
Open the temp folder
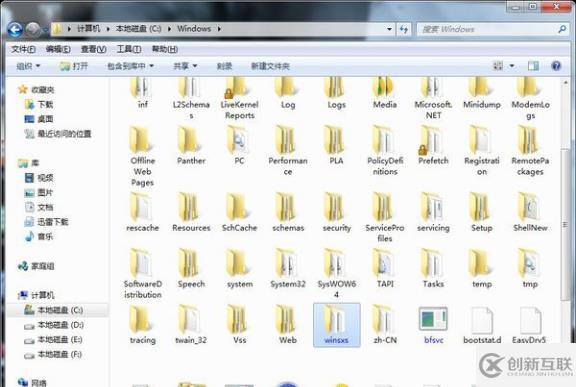pos(482,268)
